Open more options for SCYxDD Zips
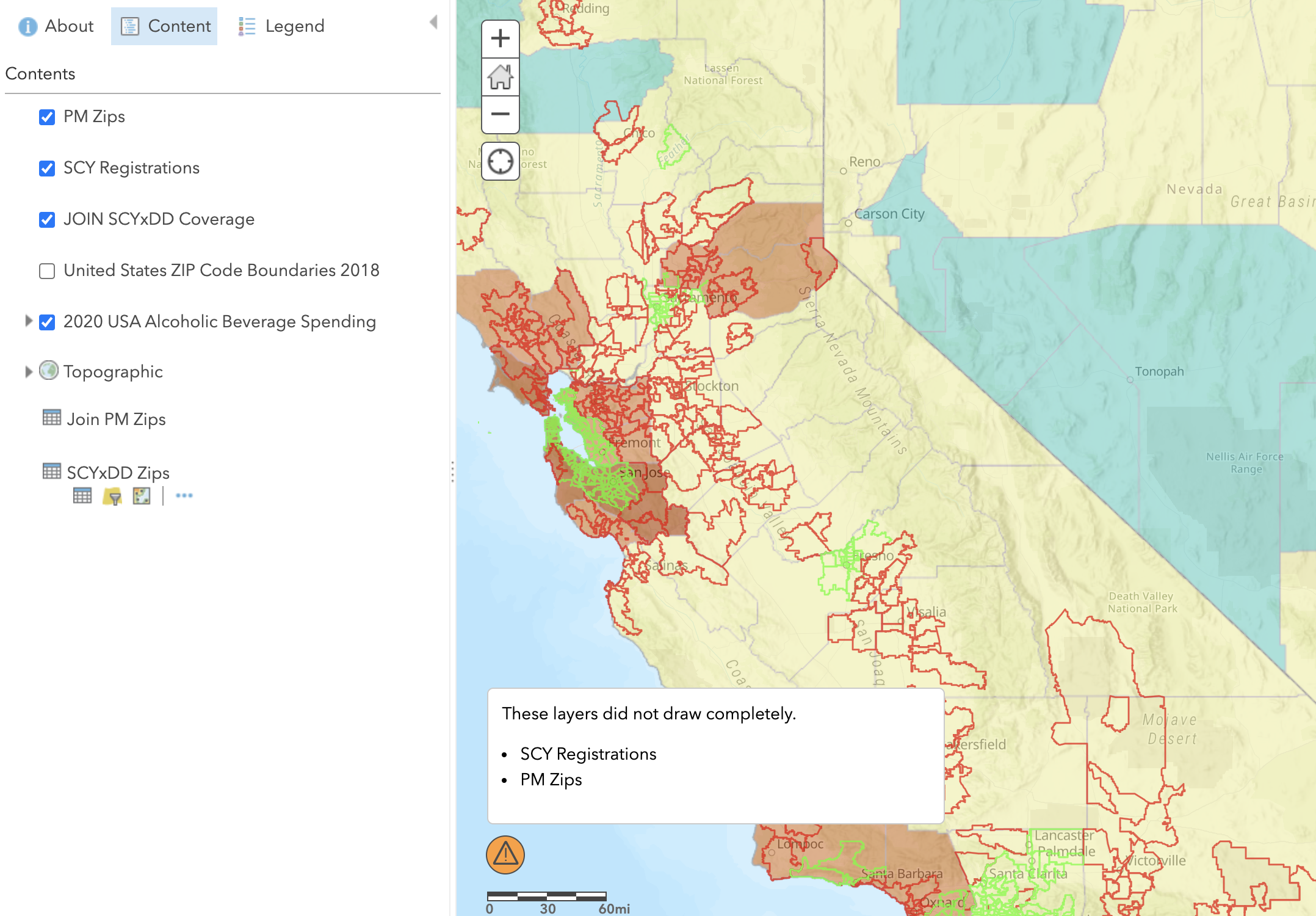The image size is (1316, 916). click(x=184, y=496)
